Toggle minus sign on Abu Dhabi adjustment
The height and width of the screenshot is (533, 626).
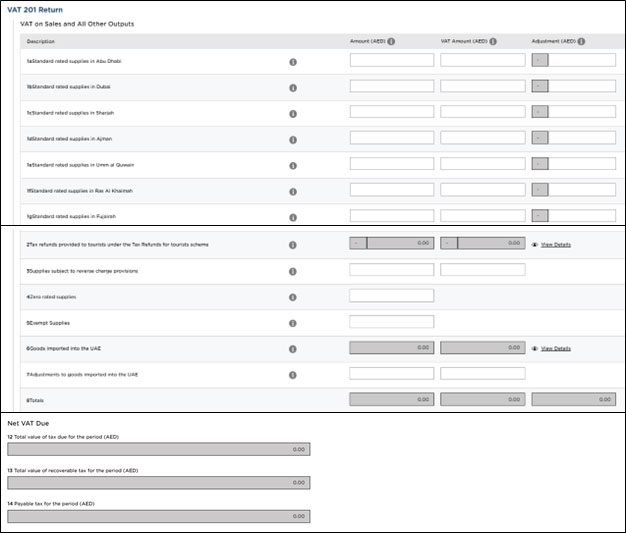540,60
